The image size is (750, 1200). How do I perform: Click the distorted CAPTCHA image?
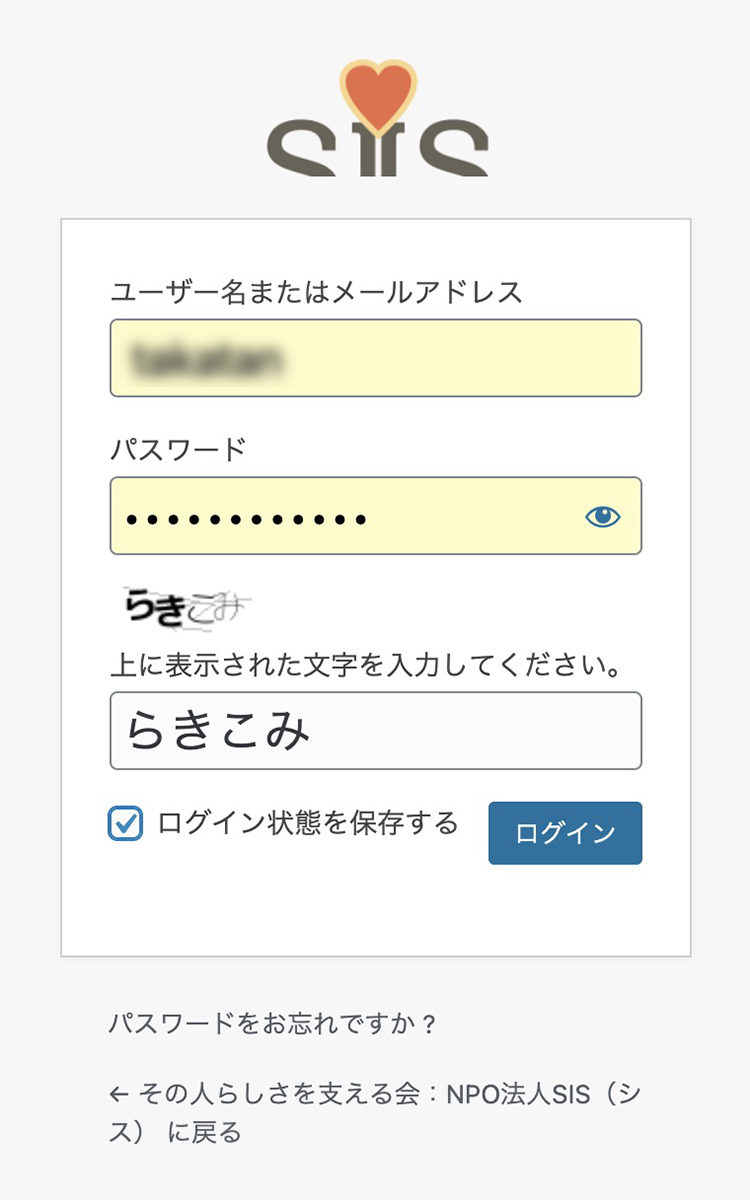(x=187, y=607)
